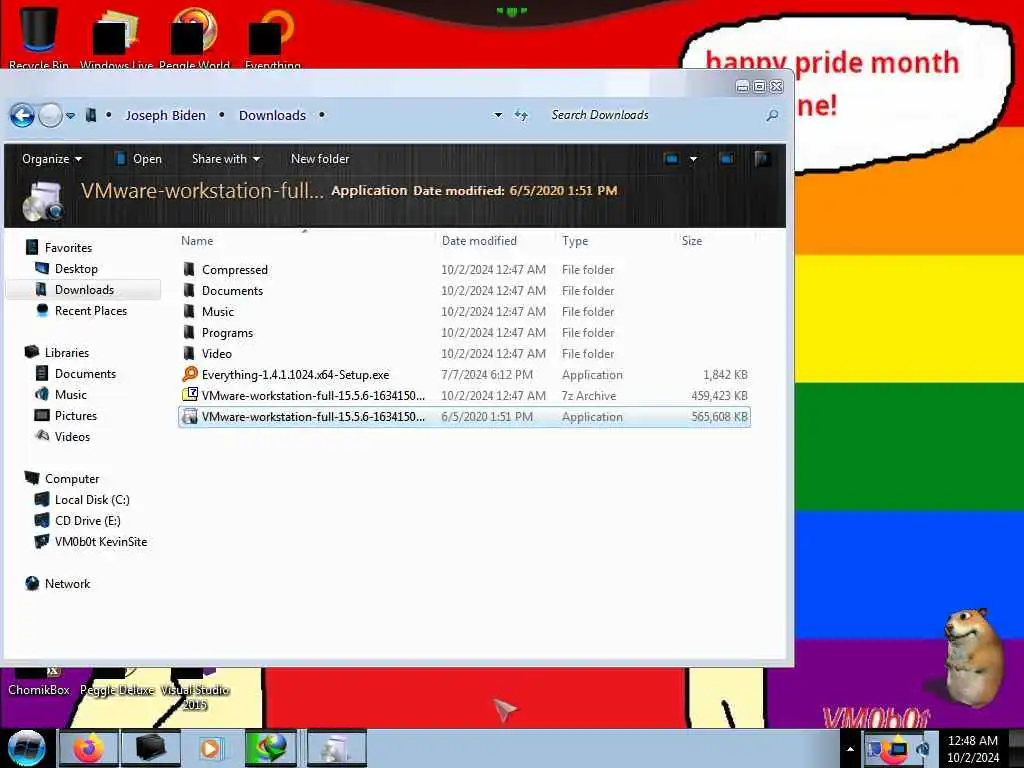The height and width of the screenshot is (768, 1024).
Task: Sort by the Type column header
Action: tap(575, 241)
